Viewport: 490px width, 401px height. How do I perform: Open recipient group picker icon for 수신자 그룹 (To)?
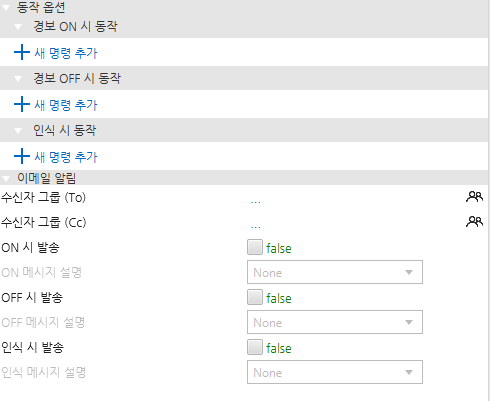[474, 197]
